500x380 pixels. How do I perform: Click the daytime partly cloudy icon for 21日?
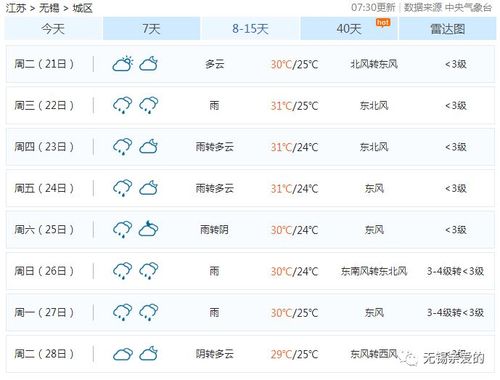(123, 64)
